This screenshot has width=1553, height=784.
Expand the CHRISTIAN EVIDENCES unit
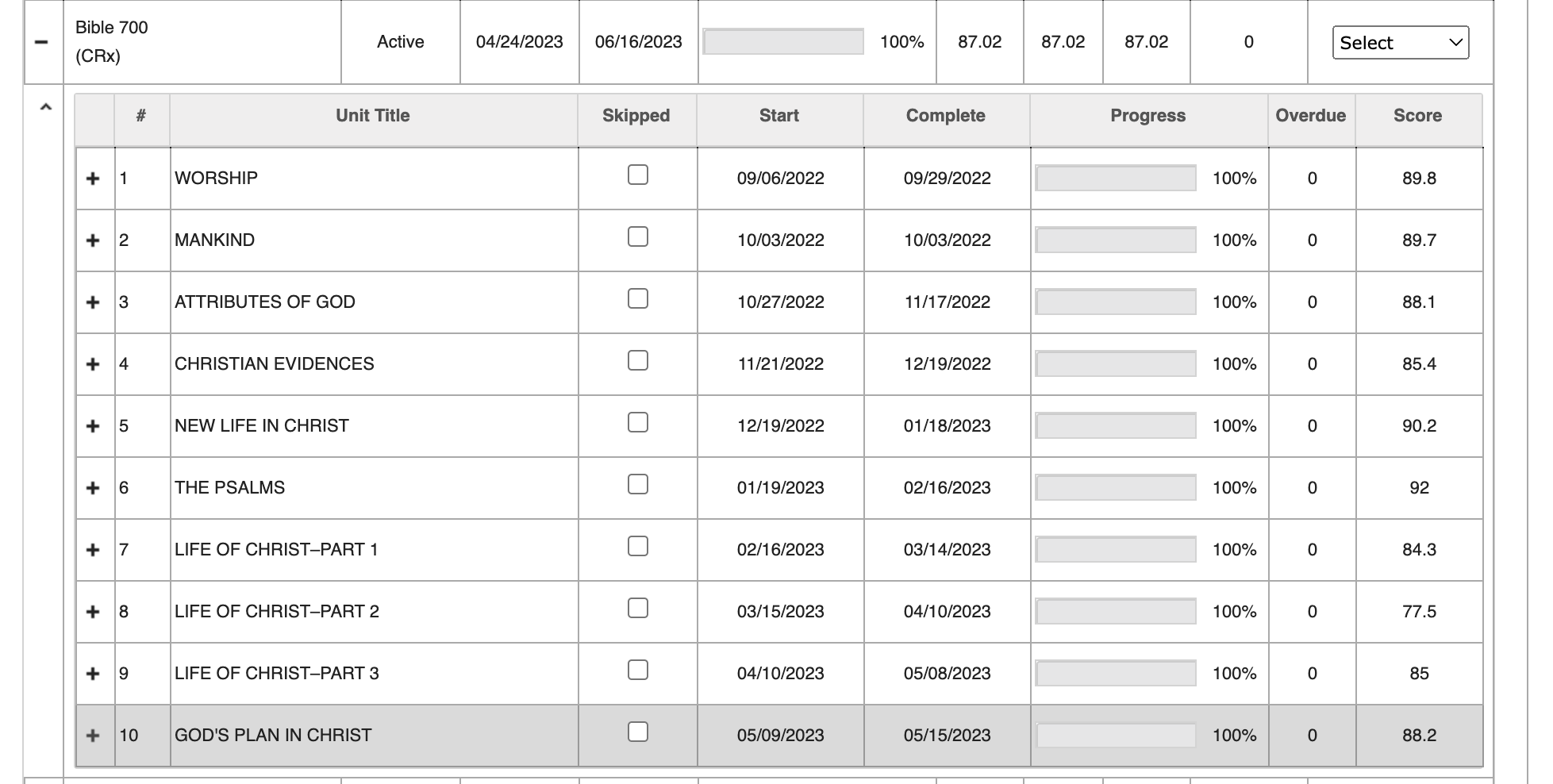tap(93, 364)
